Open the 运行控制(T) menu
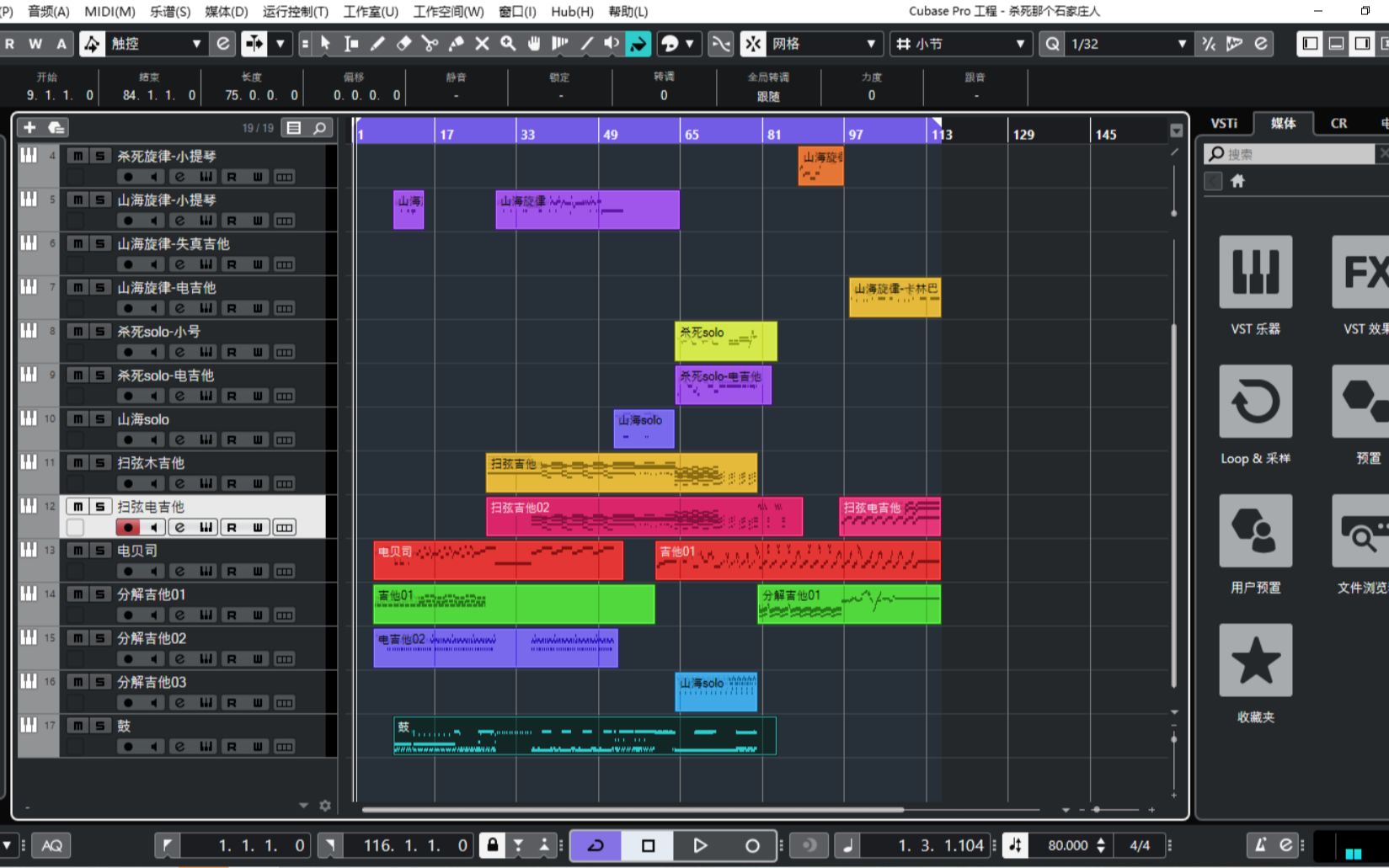 (x=296, y=12)
